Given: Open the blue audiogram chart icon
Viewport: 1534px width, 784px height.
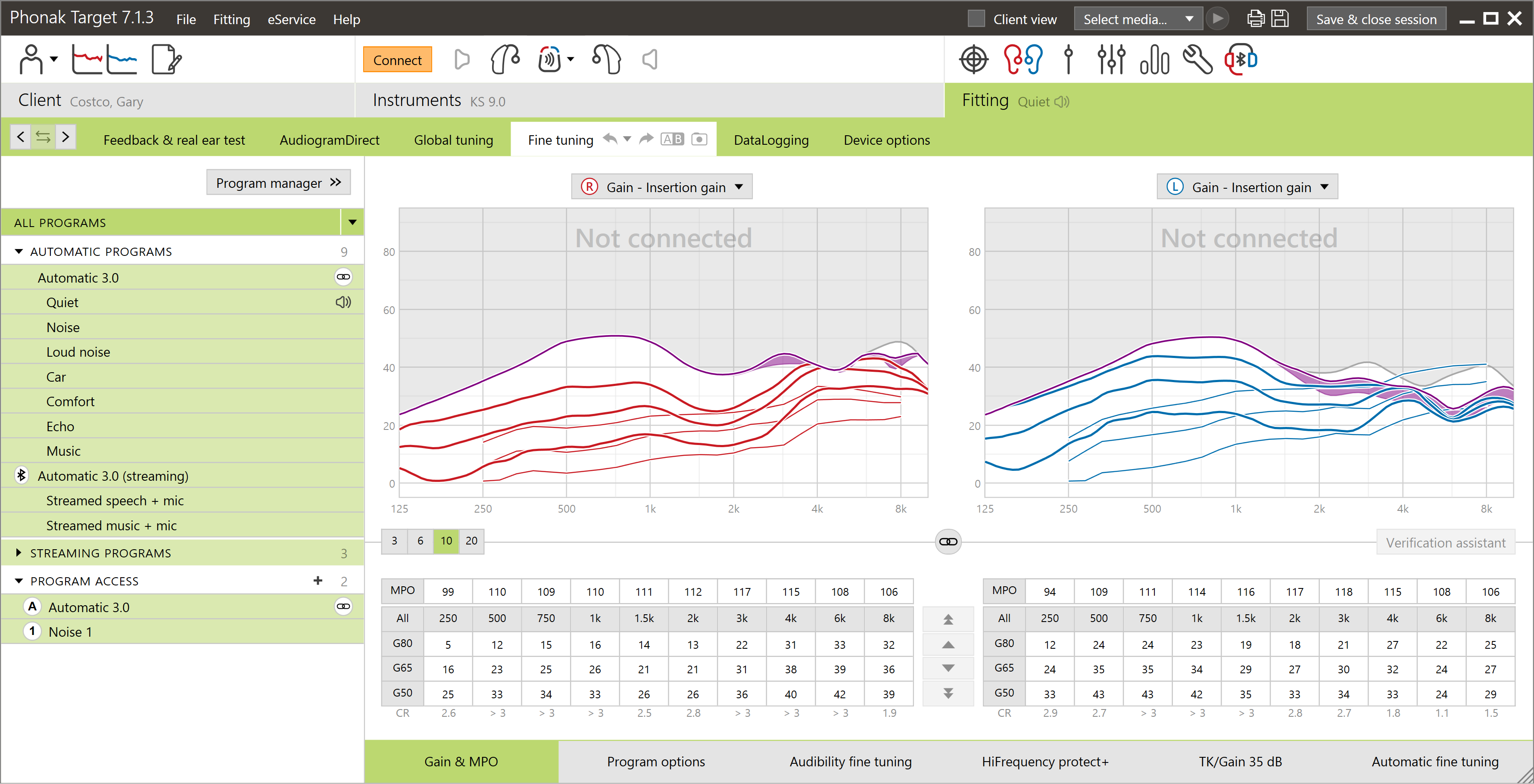Looking at the screenshot, I should (122, 59).
